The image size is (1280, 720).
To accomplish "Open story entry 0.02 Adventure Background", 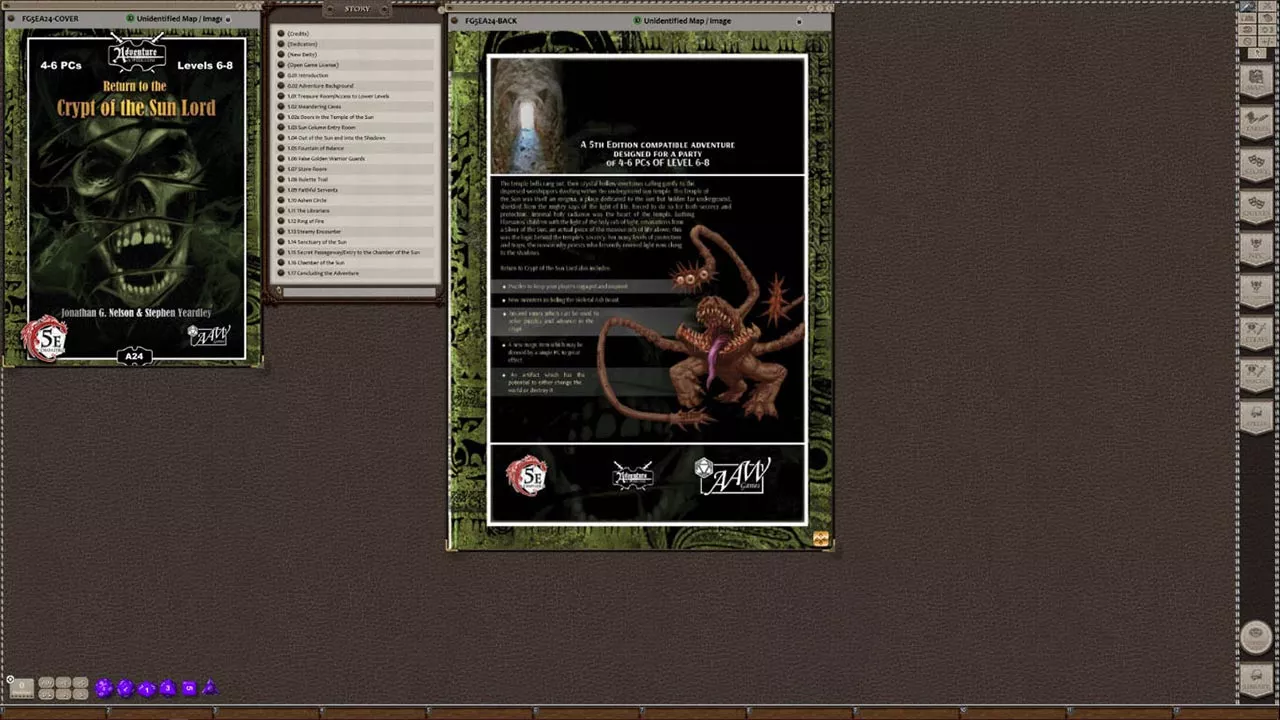I will click(356, 86).
